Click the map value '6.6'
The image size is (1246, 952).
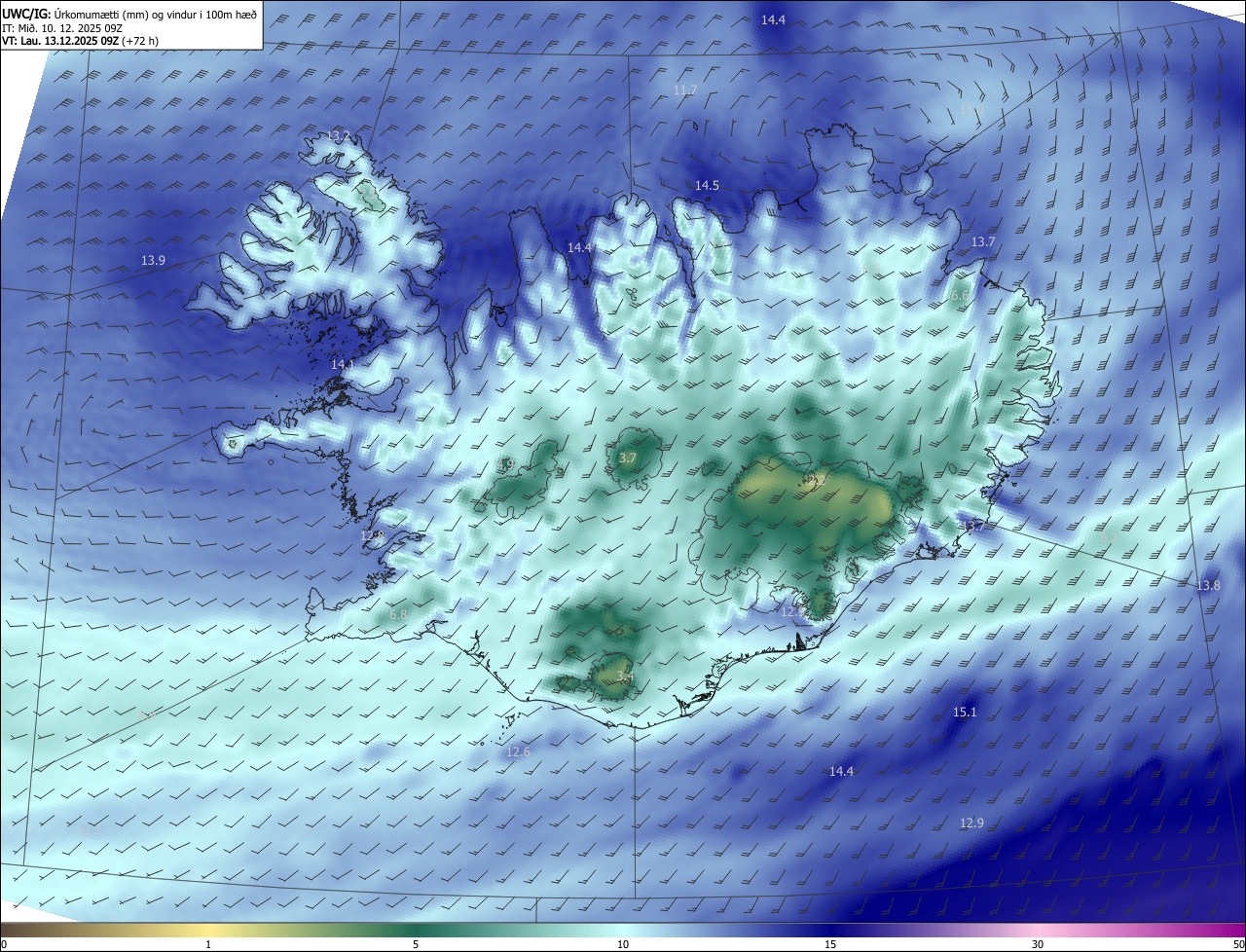pos(960,295)
